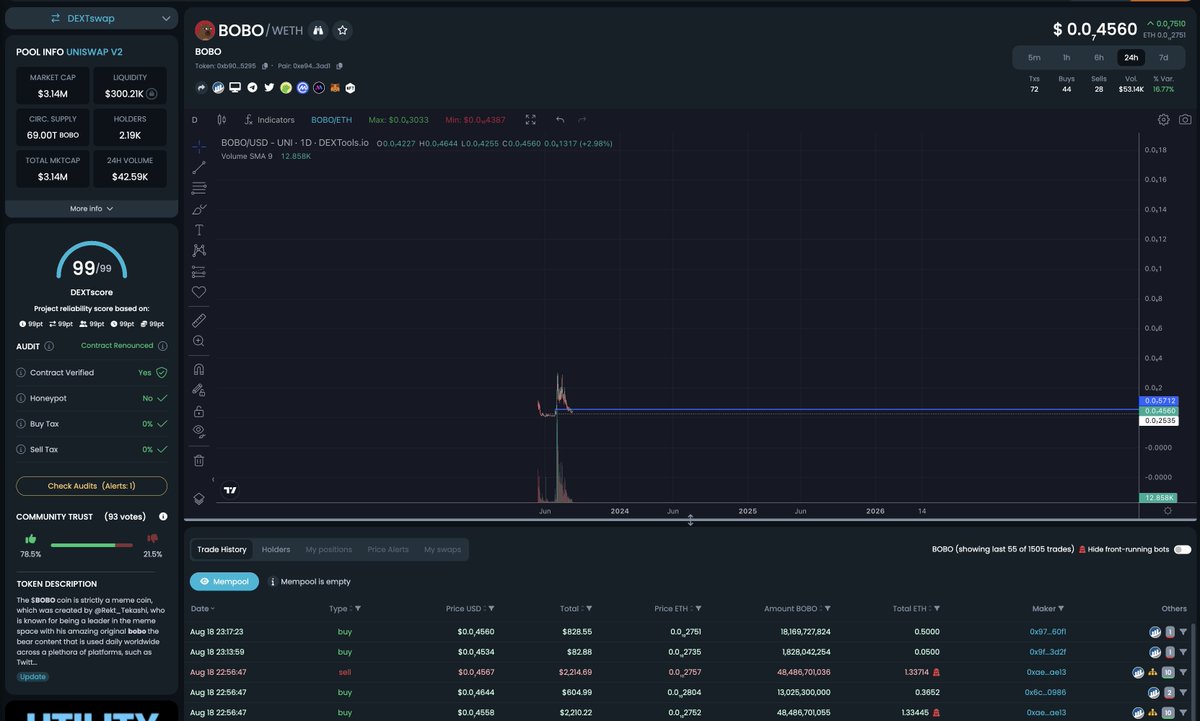Open chart settings gear

(1164, 119)
